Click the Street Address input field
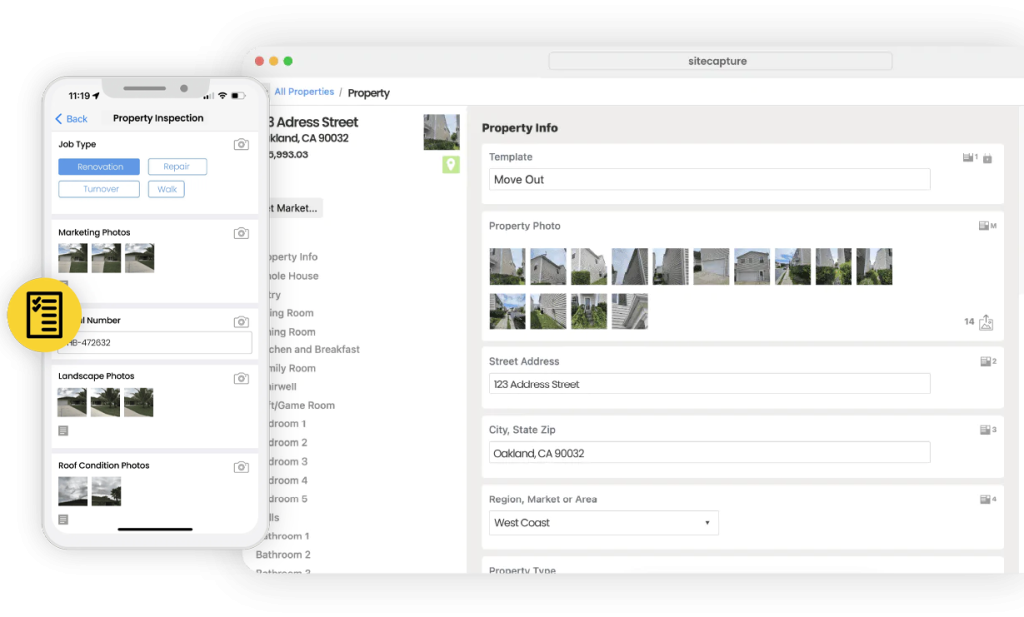The width and height of the screenshot is (1024, 617). [x=709, y=385]
